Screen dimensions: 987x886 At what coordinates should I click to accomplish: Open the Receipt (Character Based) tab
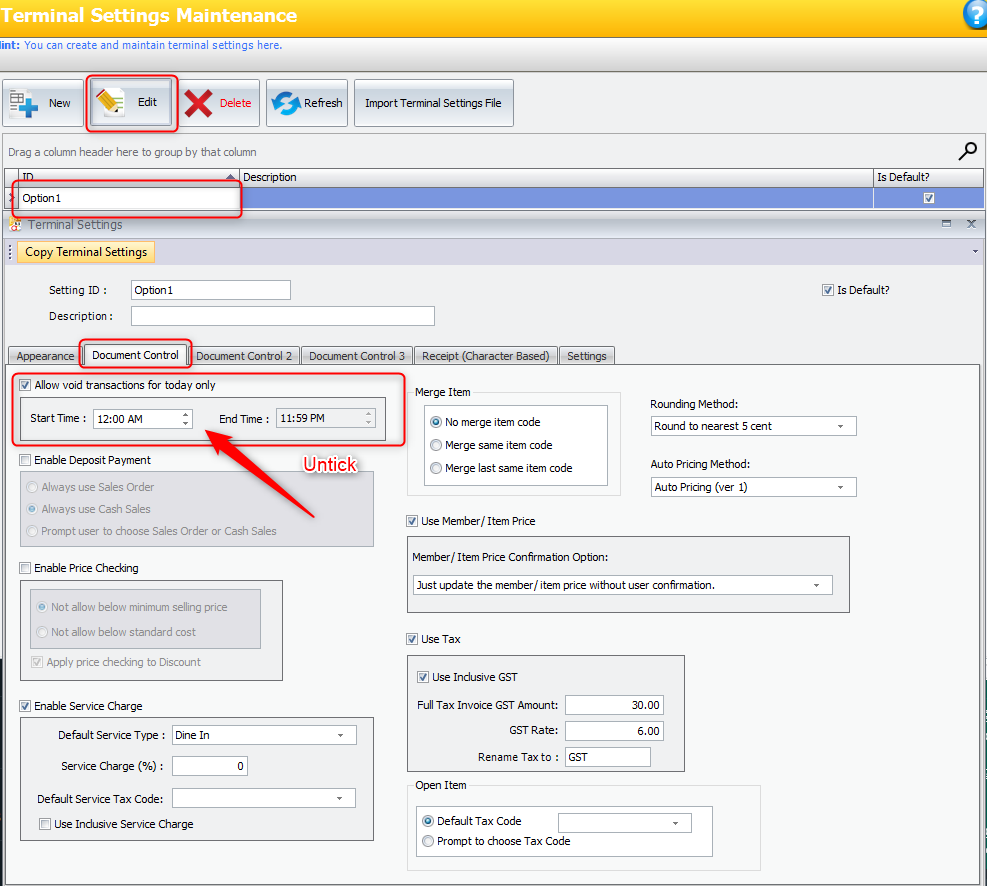[485, 356]
